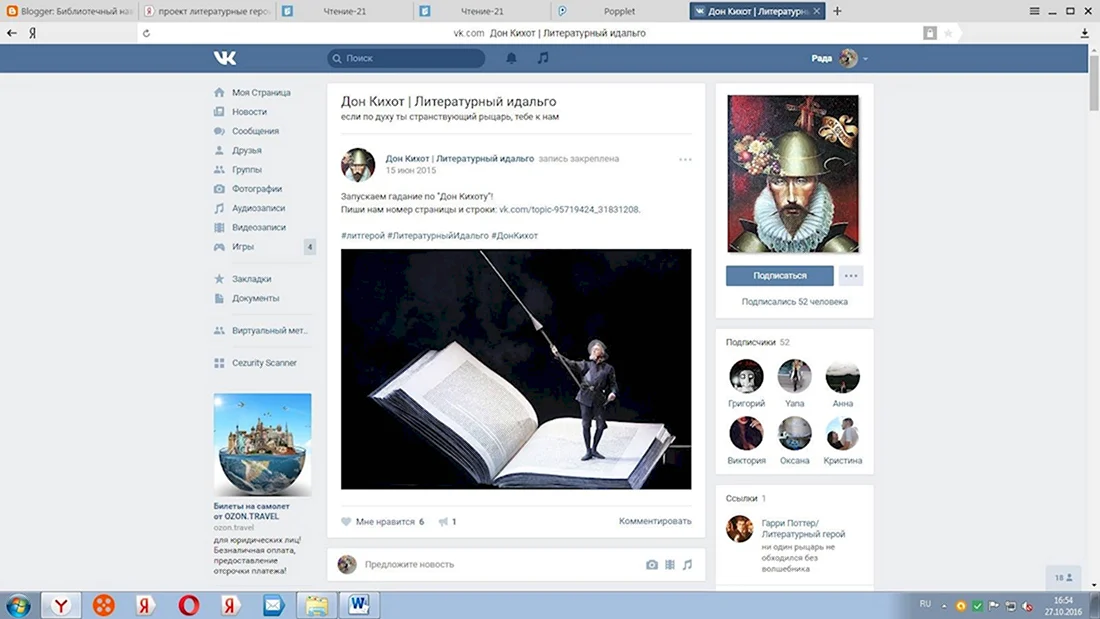Click the share megaphone icon under post

[443, 521]
